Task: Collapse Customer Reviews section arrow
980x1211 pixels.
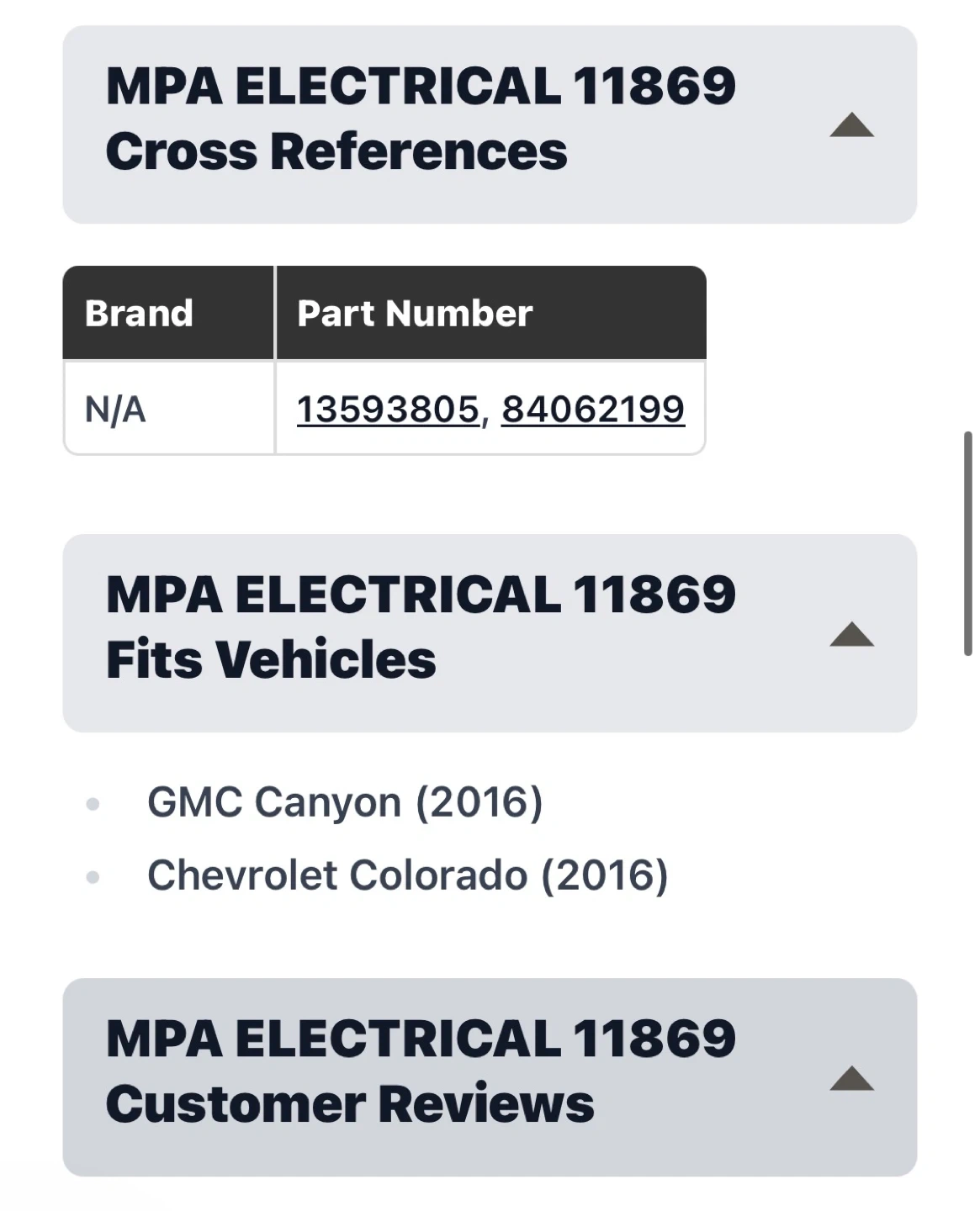Action: click(x=851, y=1078)
